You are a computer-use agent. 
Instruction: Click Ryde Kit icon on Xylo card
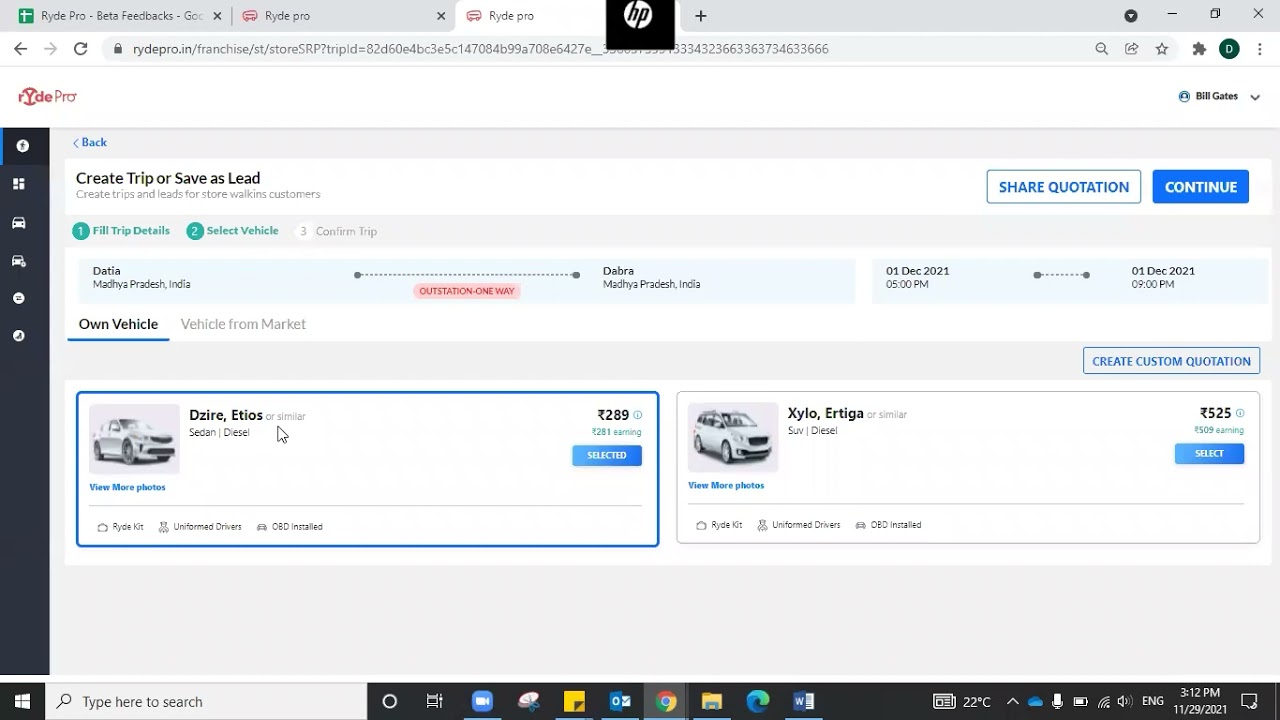click(x=701, y=525)
